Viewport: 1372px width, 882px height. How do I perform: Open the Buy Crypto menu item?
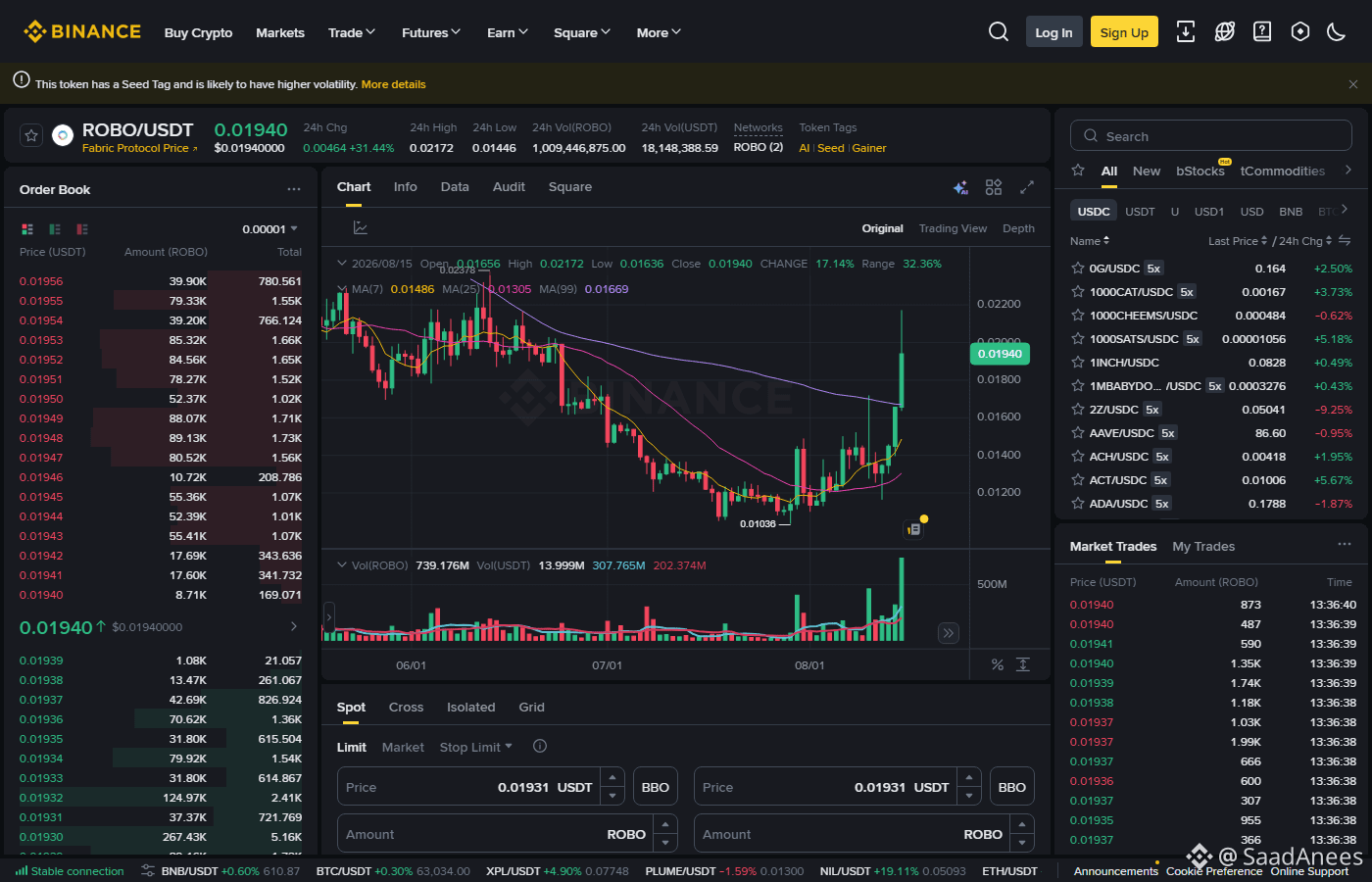(199, 32)
